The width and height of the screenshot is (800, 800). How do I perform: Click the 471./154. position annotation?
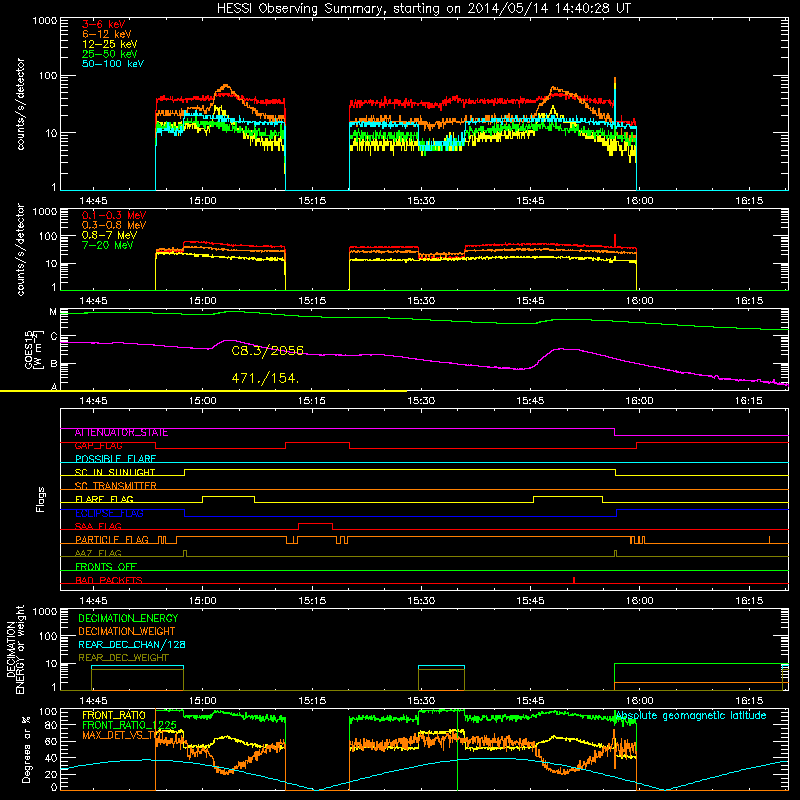pos(265,378)
